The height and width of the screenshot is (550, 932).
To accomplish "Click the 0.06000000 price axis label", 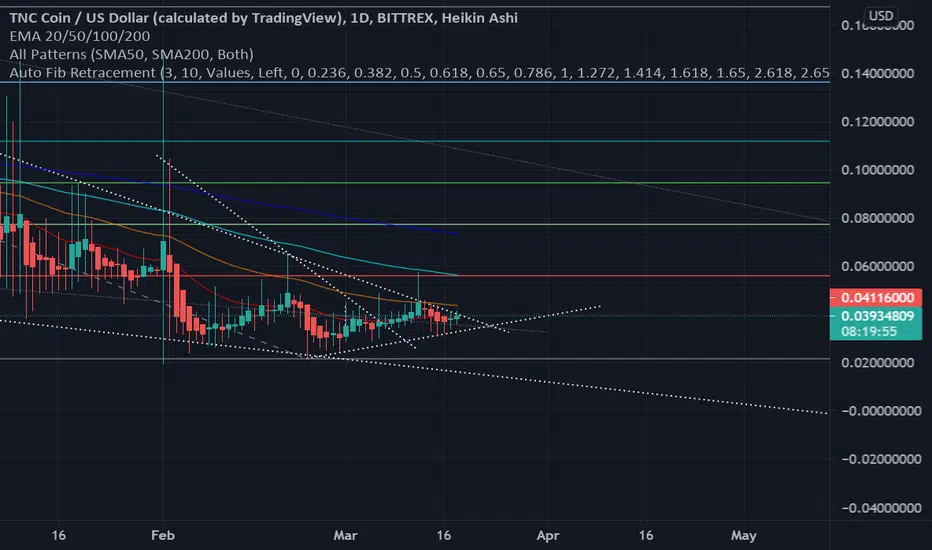I will pyautogui.click(x=877, y=266).
